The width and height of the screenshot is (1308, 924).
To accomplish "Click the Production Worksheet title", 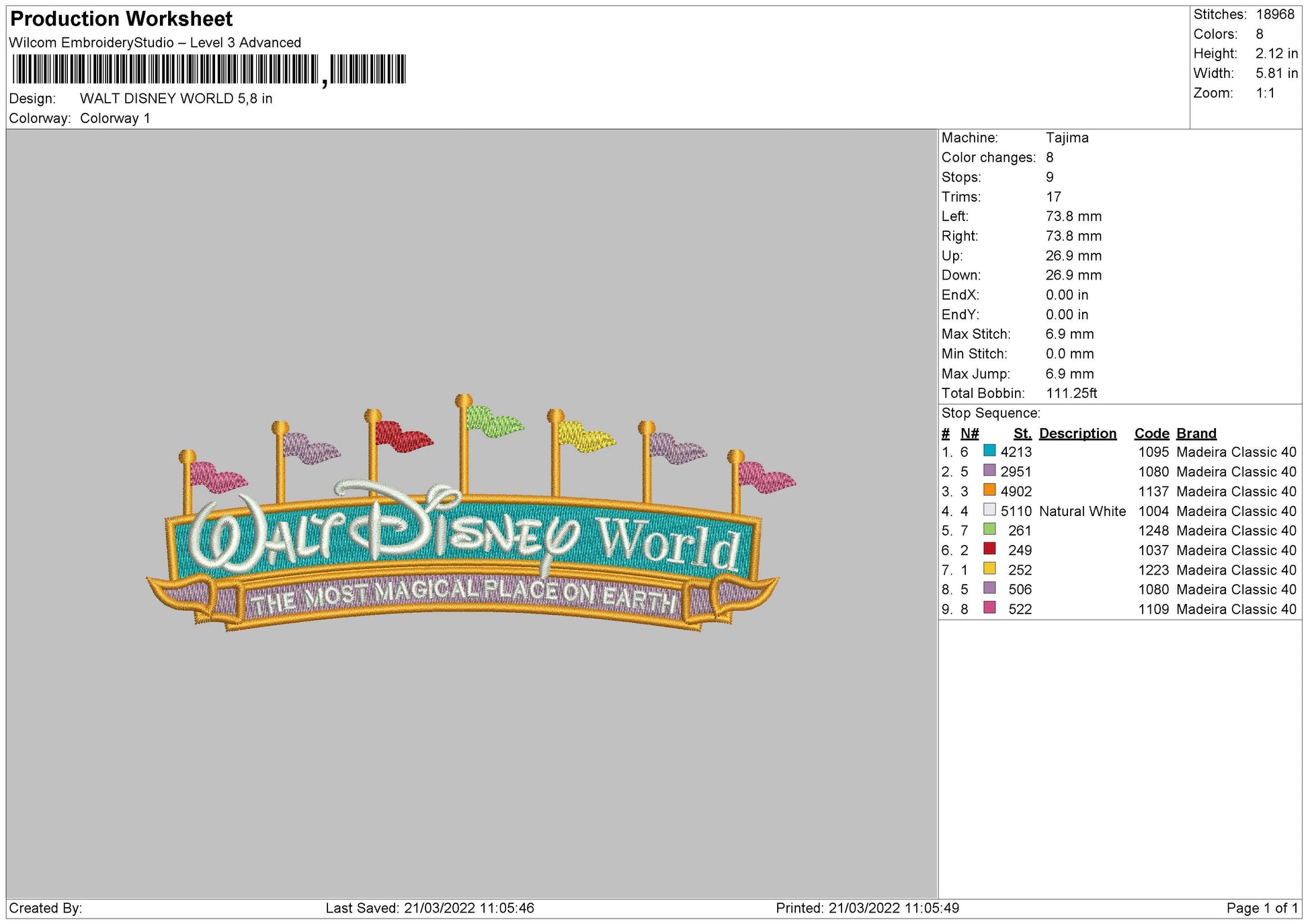I will (121, 19).
